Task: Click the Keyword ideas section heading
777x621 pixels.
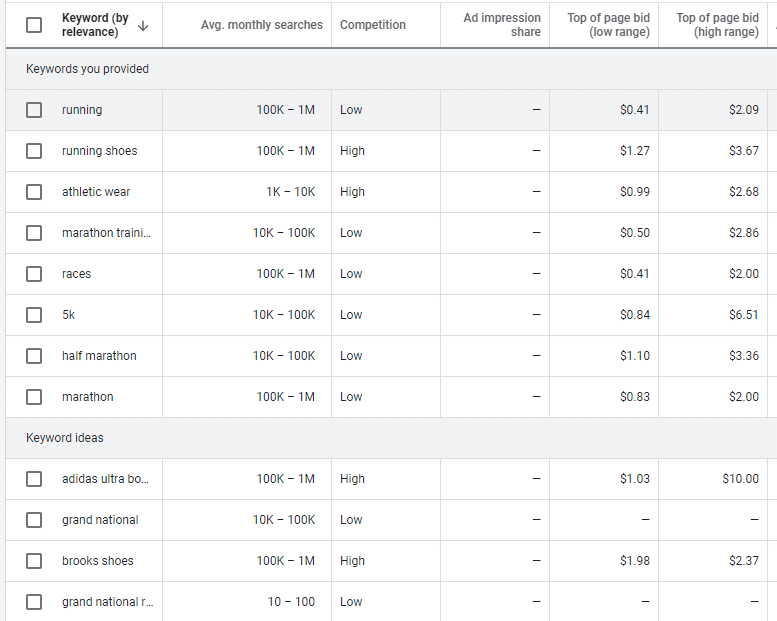Action: (64, 438)
